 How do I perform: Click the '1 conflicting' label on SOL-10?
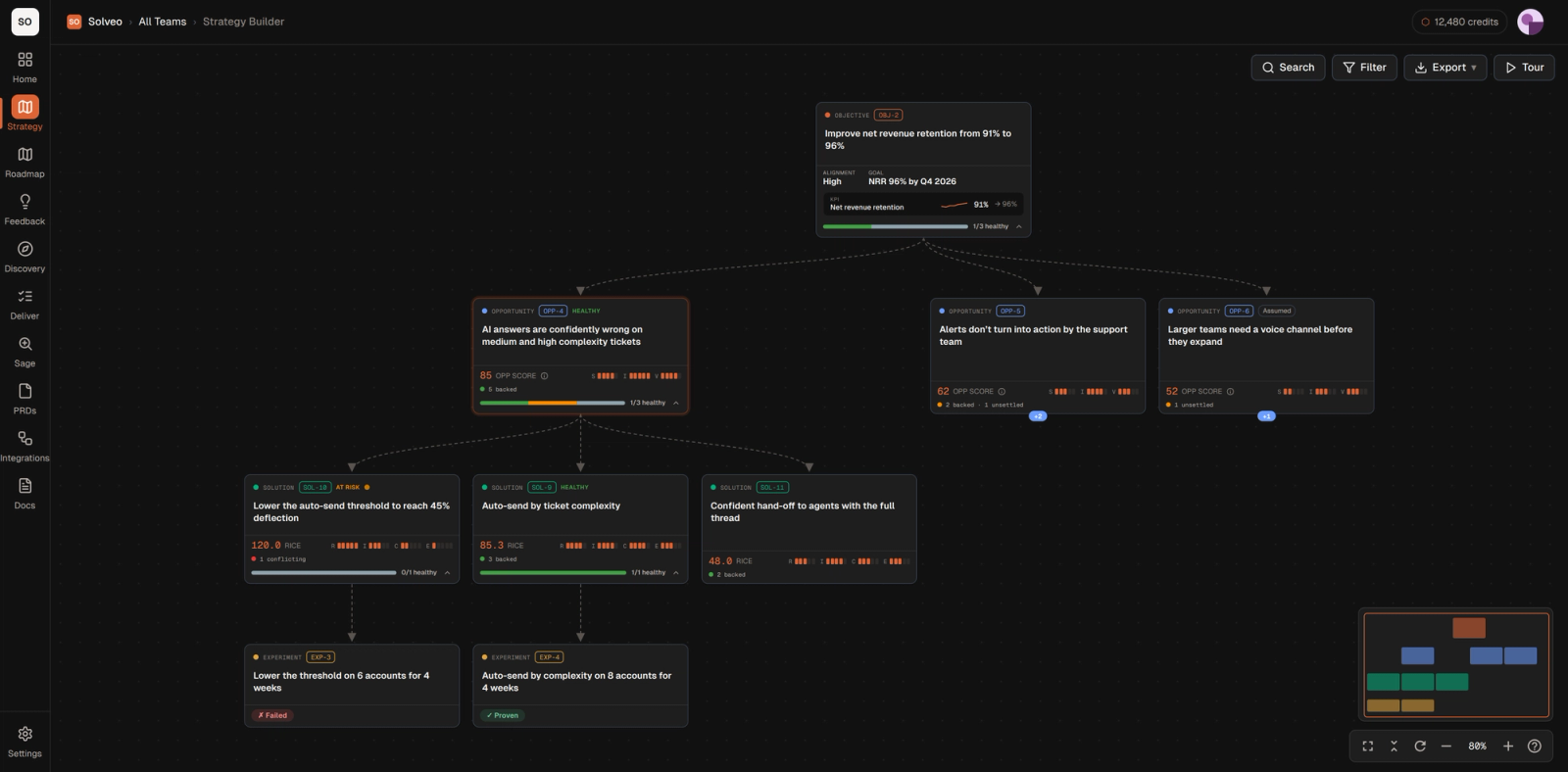pos(282,559)
